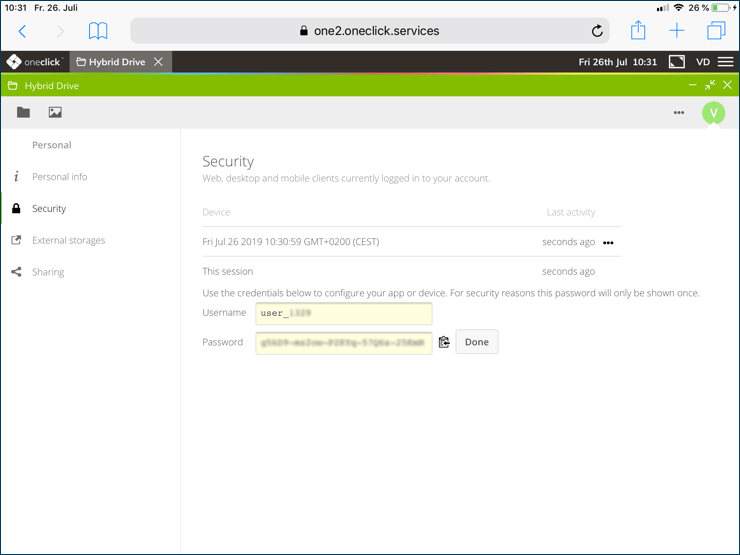740x555 pixels.
Task: Click the oneclick logo
Action: tap(35, 62)
